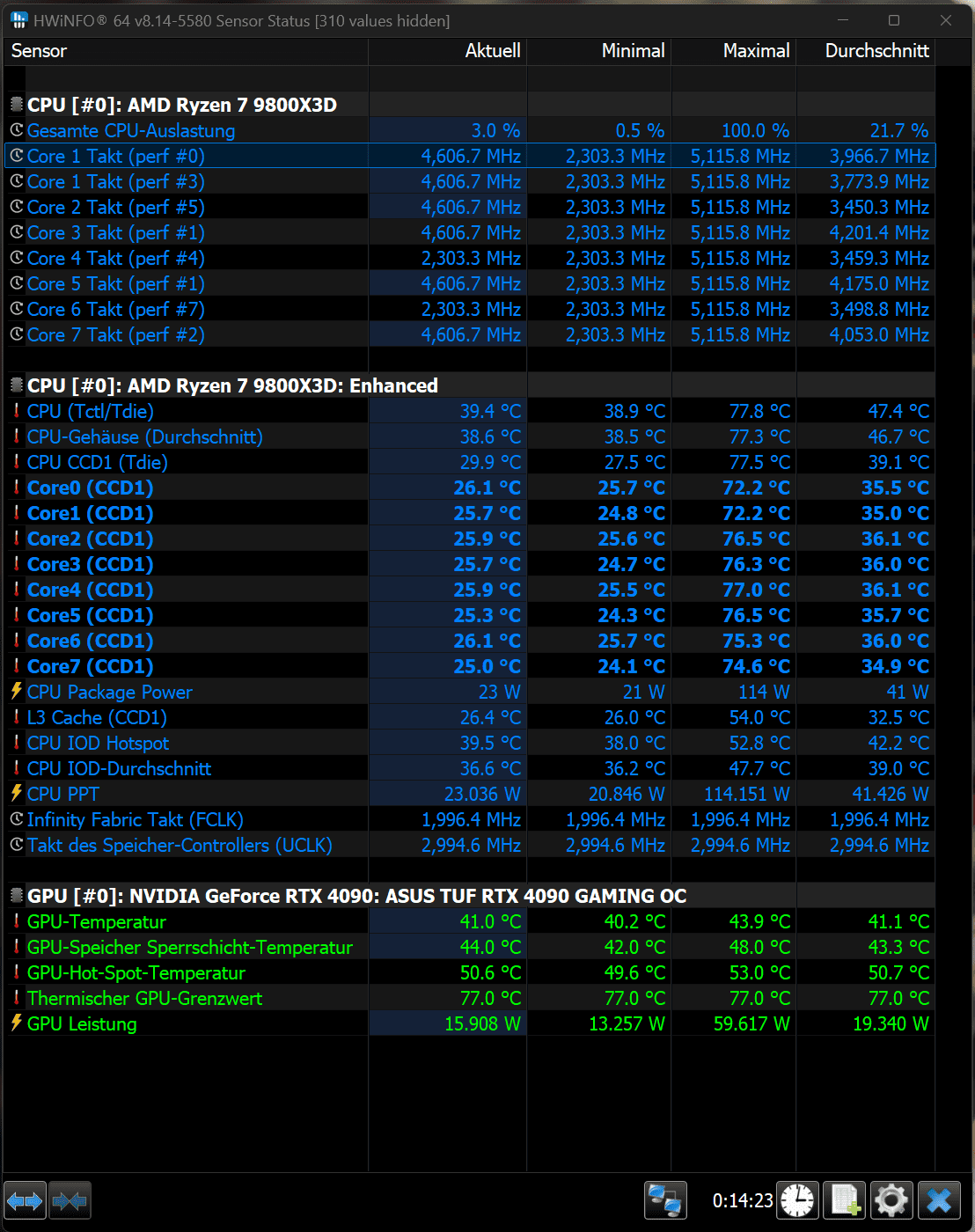Select the Thermischer GPU-Grenzwert row
975x1232 pixels.
click(x=470, y=998)
